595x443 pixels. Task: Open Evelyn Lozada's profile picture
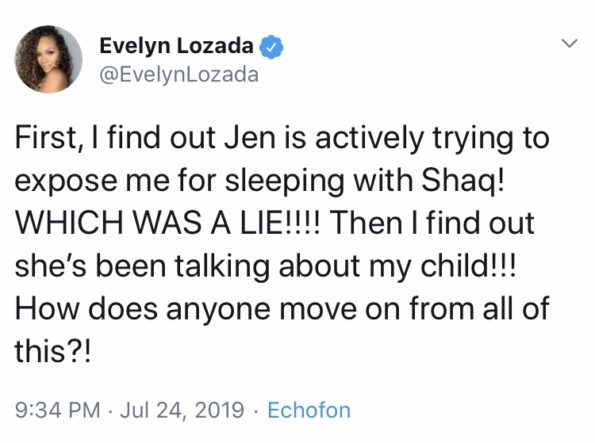[x=48, y=59]
